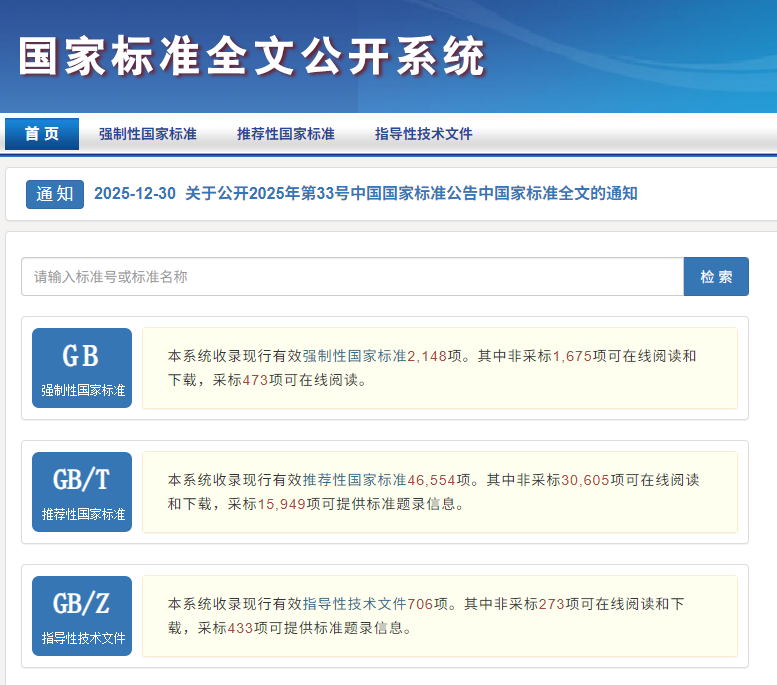777x685 pixels.
Task: Click the 46,554 recommended standards count
Action: pyautogui.click(x=432, y=480)
